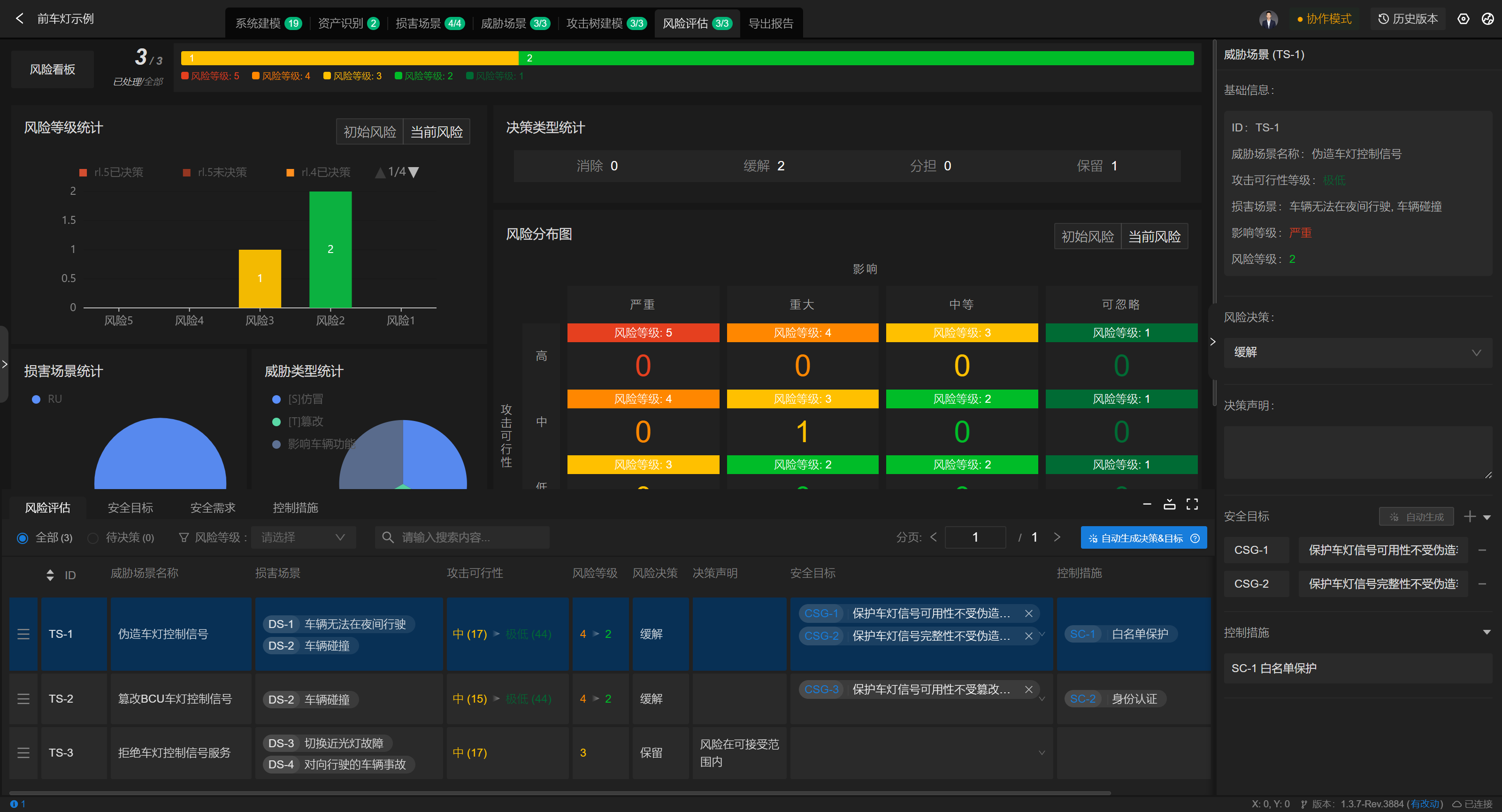
Task: Click the yellow segment of risk progress bar
Action: (350, 58)
